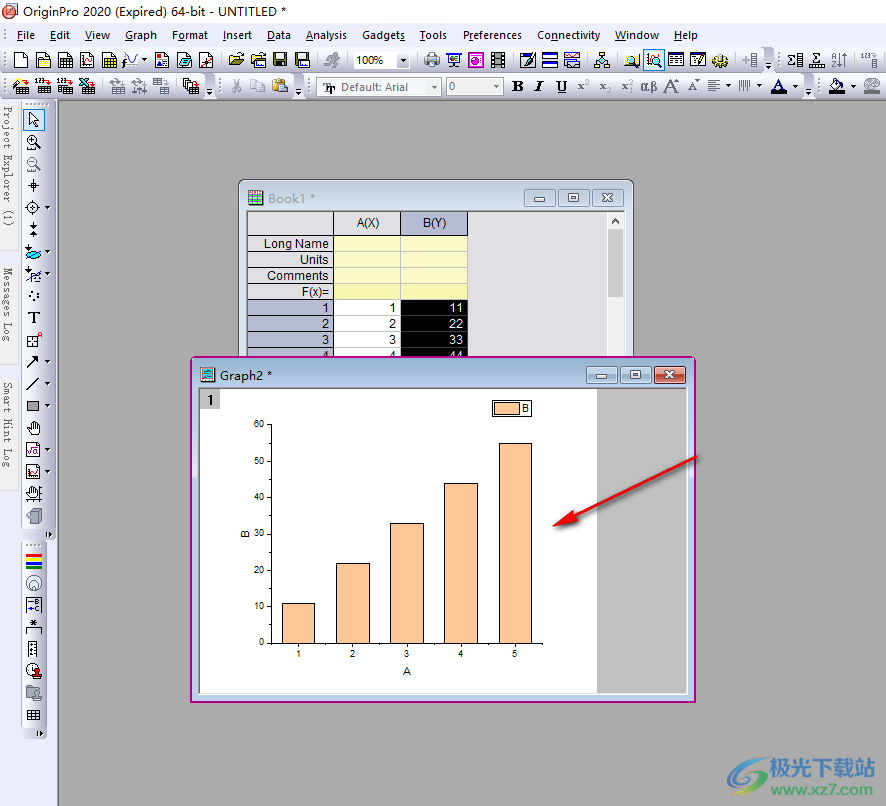
Task: Click the Greek alpha-beta symbols icon
Action: [x=649, y=86]
